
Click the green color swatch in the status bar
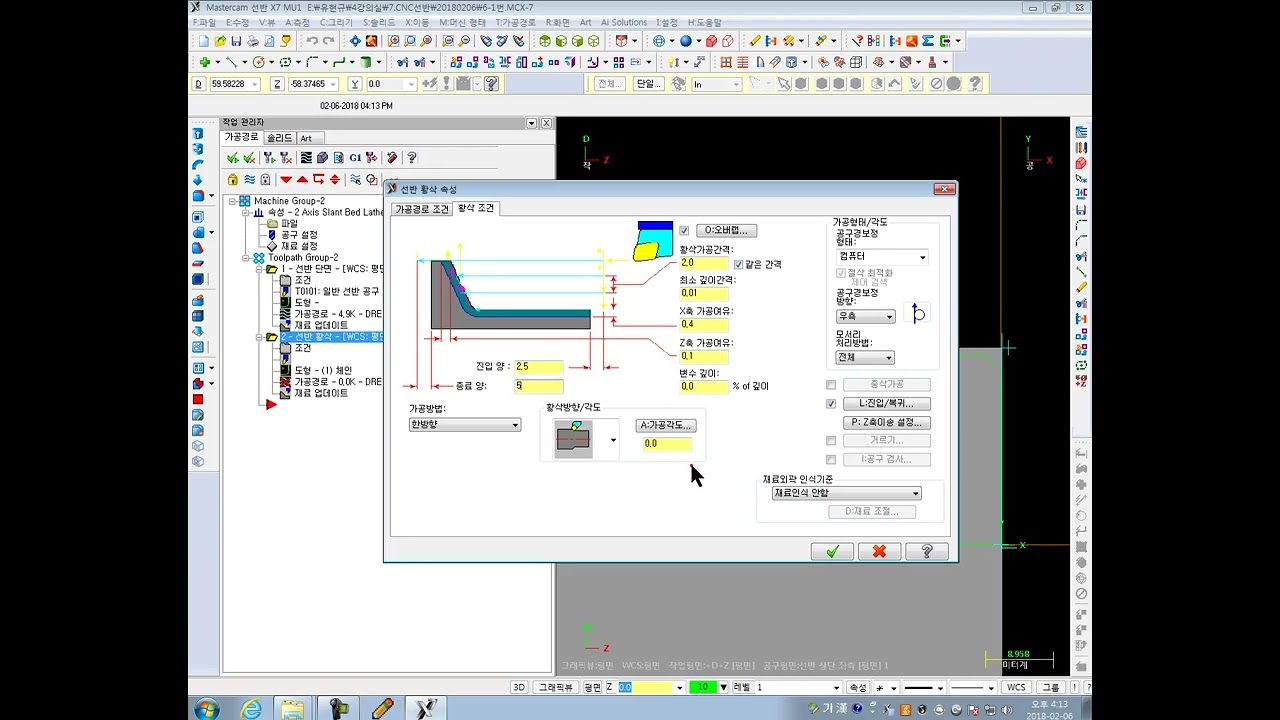coord(703,687)
